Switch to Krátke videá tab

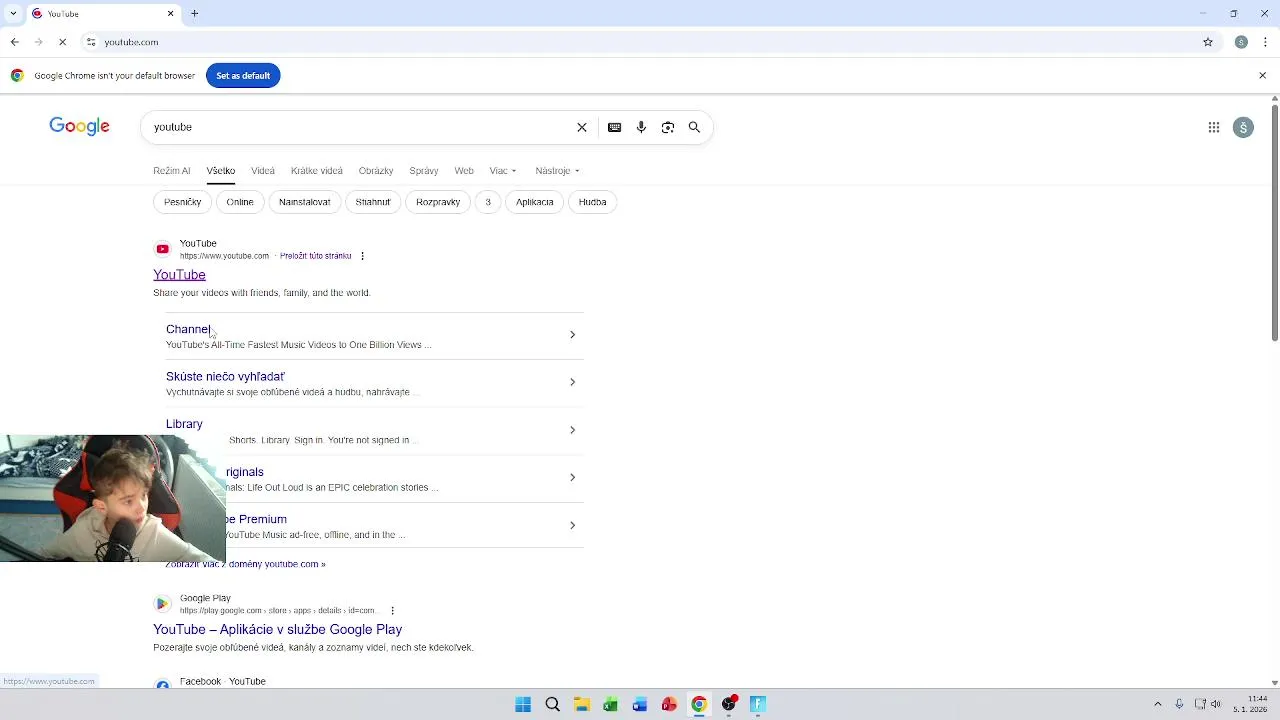coord(317,171)
